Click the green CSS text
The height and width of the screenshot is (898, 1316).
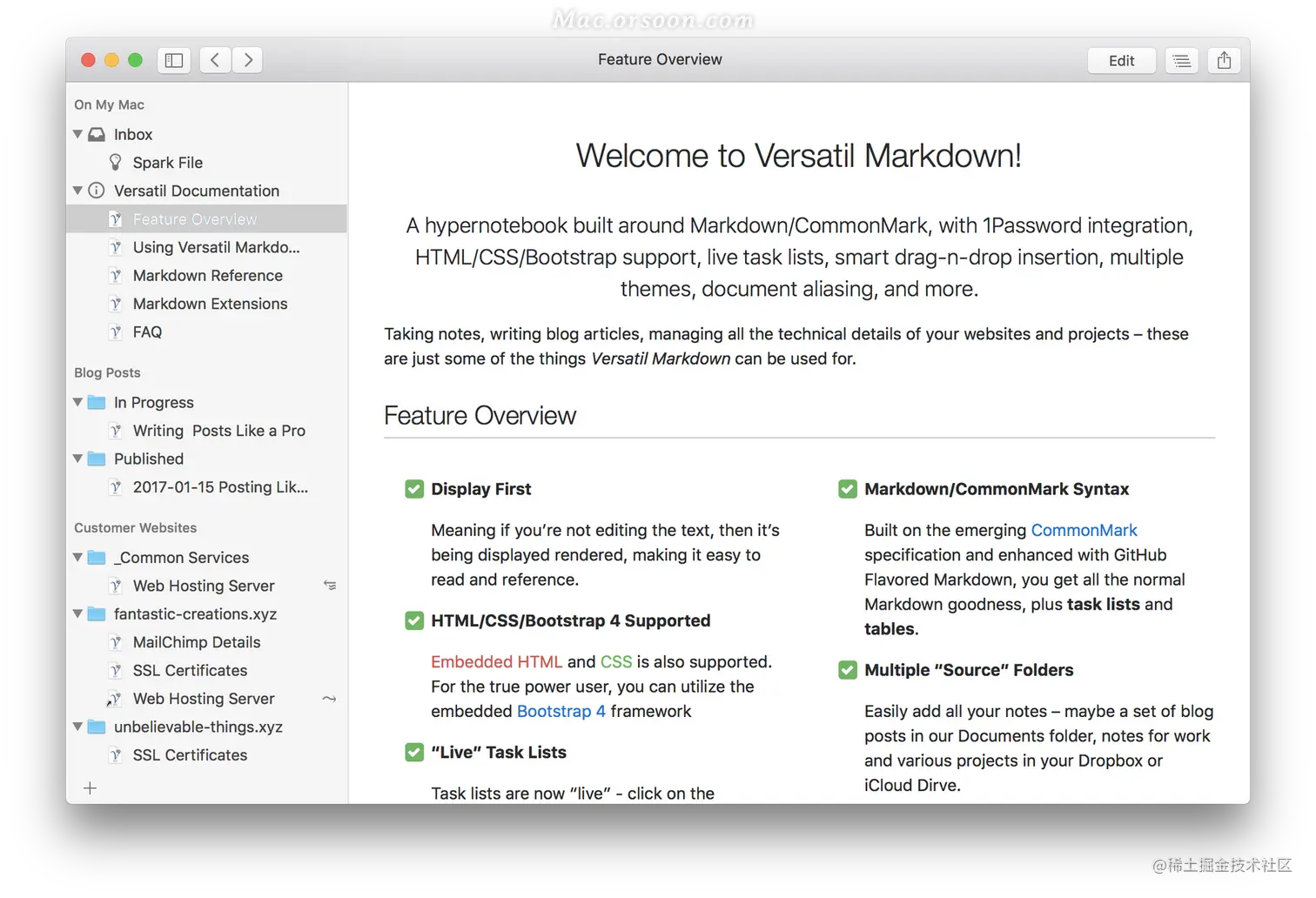(616, 661)
